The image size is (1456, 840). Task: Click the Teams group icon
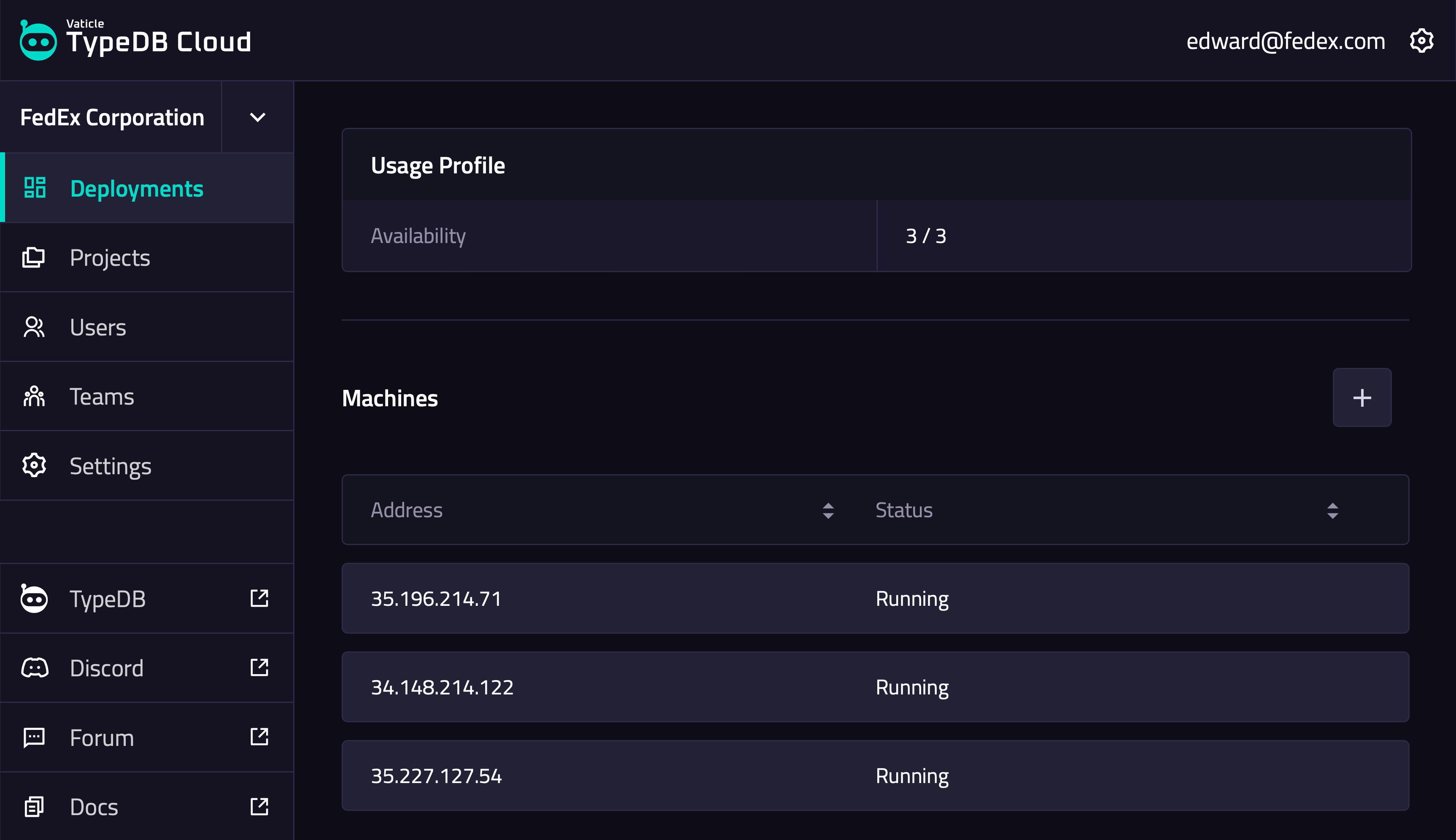33,396
